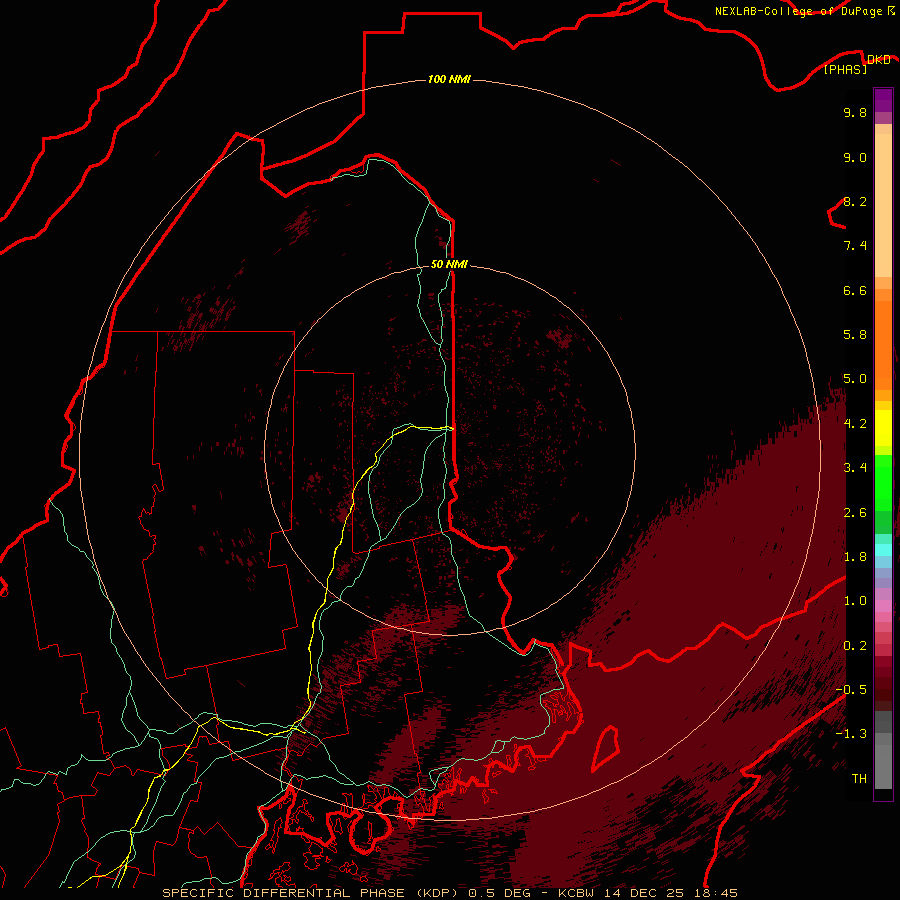Click the purple top segment of color bar

(883, 100)
